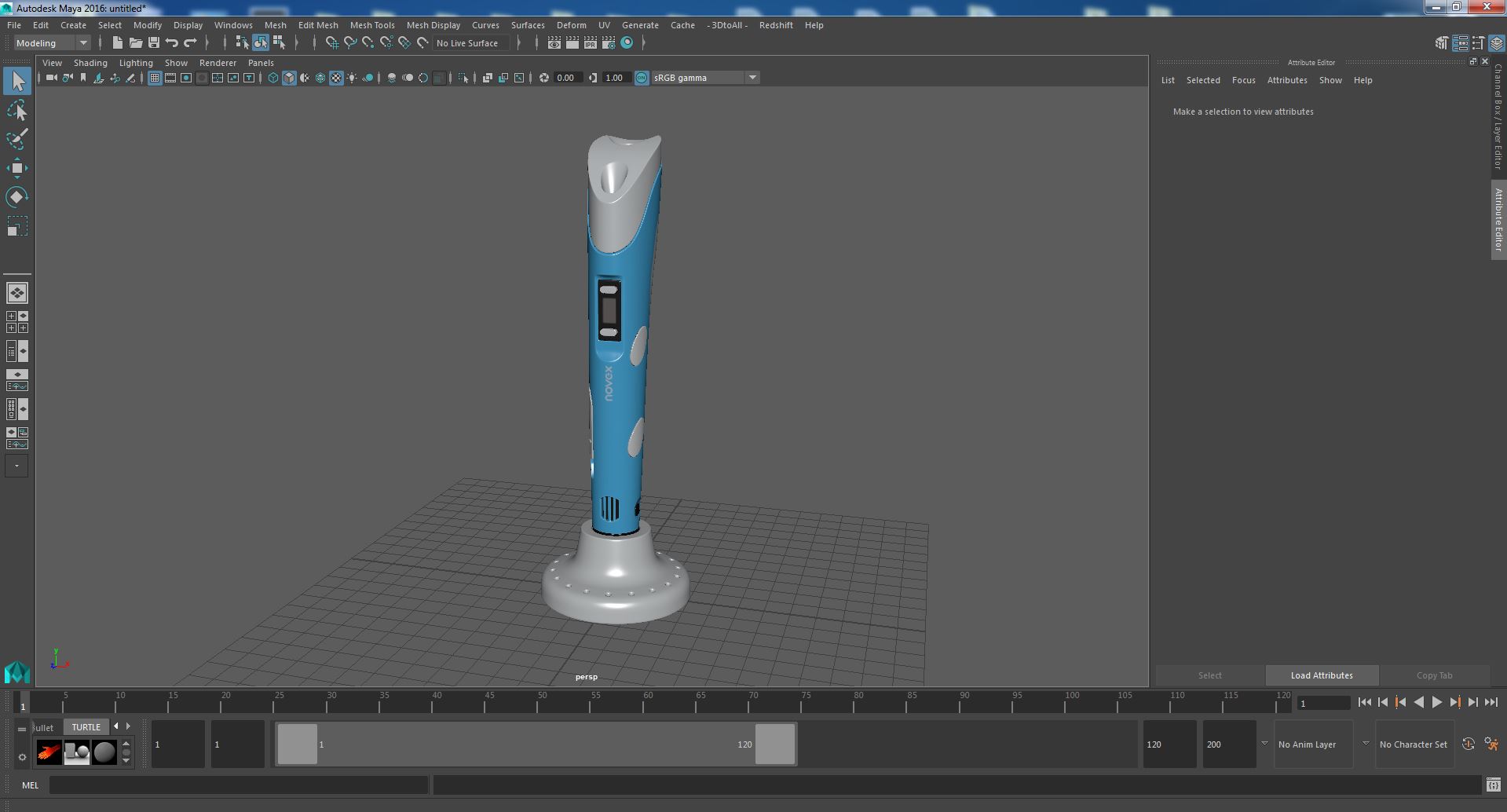Switch to four-view layout
Viewport: 1507px width, 812px height.
coord(17,322)
